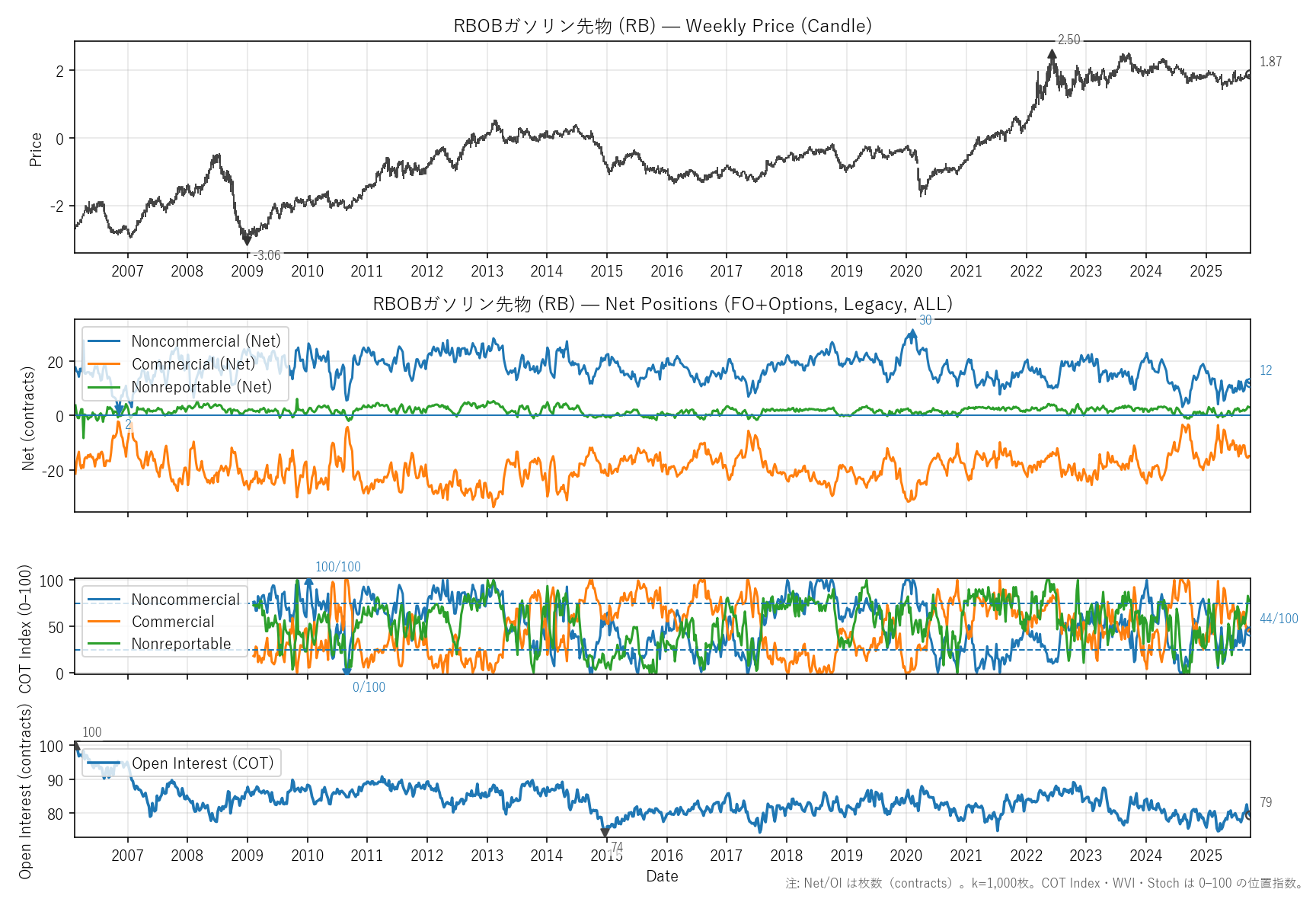The image size is (1316, 899).
Task: Click the COT Index 0/100 low marker
Action: point(347,671)
